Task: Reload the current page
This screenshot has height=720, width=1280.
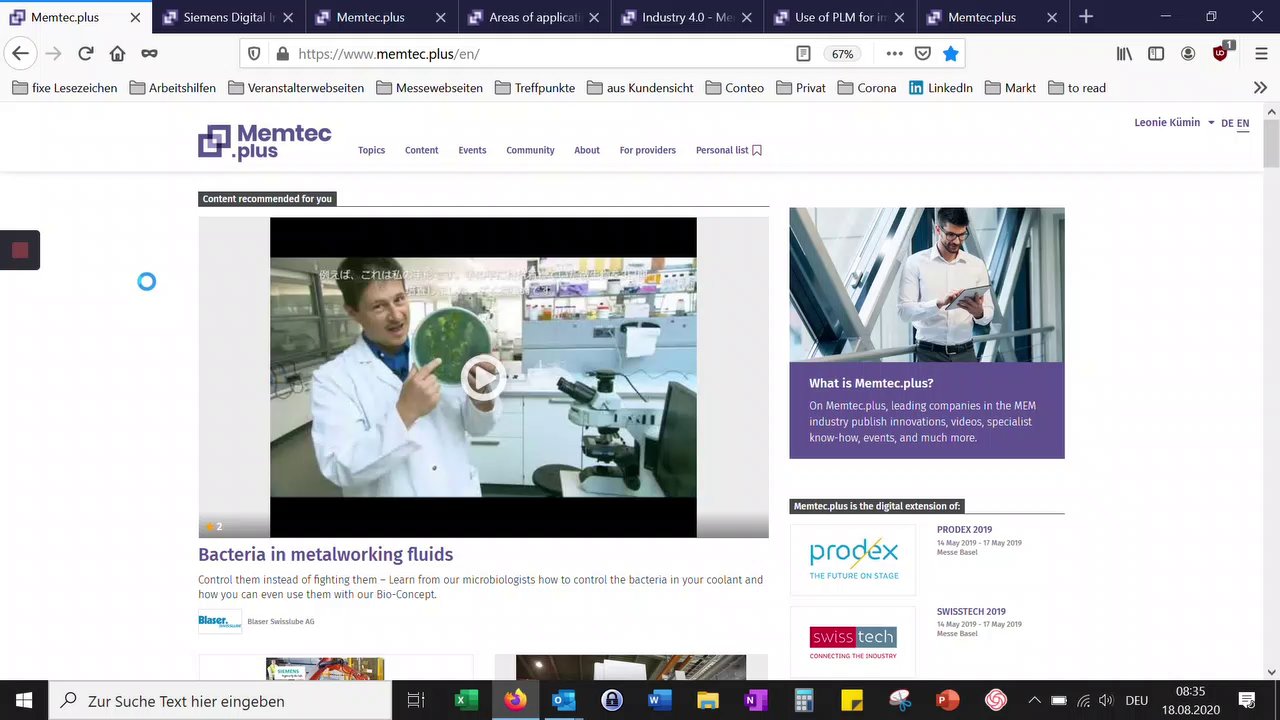Action: click(86, 54)
